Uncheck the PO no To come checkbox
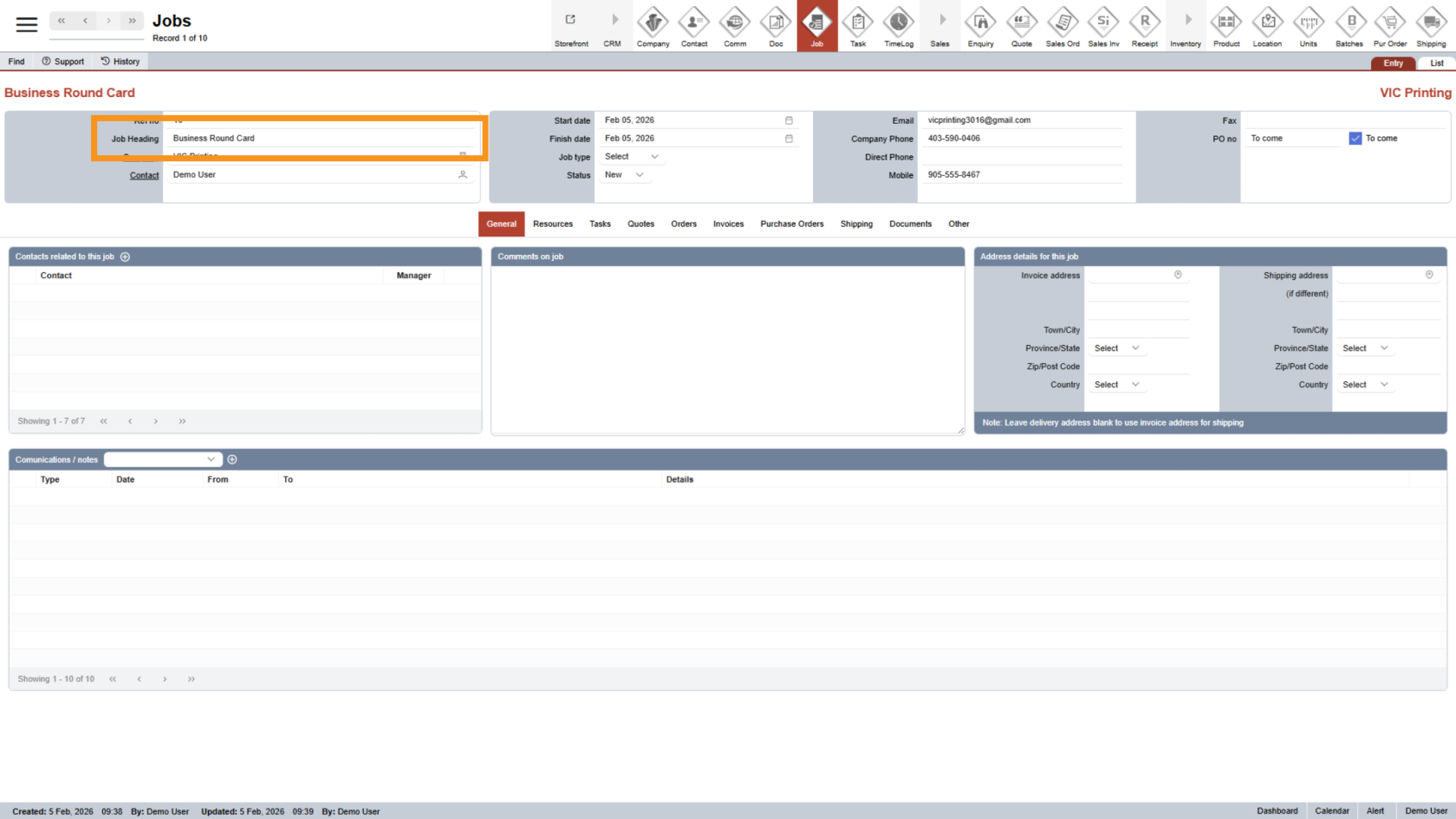Image resolution: width=1456 pixels, height=819 pixels. (x=1355, y=139)
